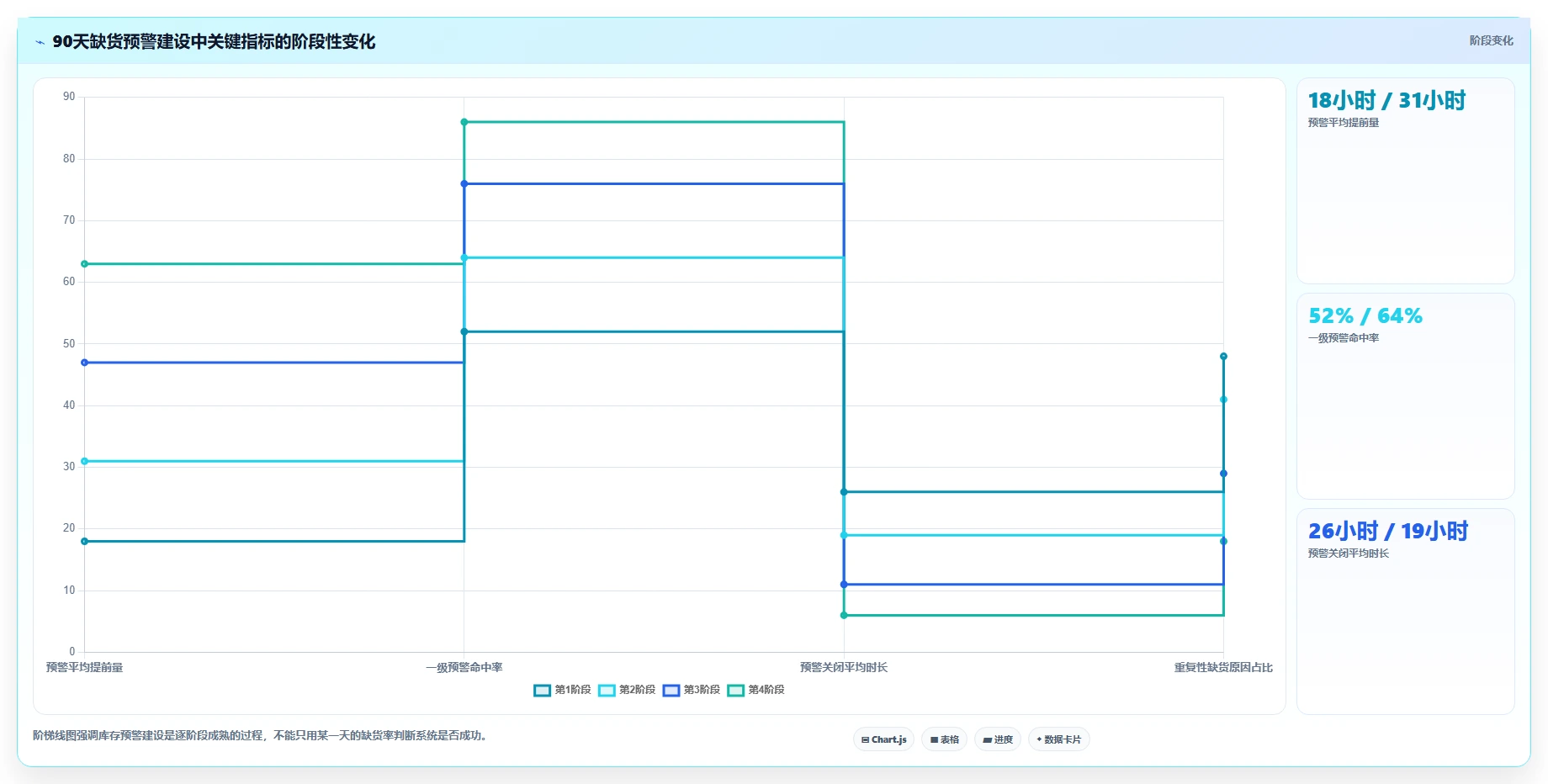The height and width of the screenshot is (784, 1548).
Task: Click the 第2阶段 data point at value 64
Action: coord(464,257)
